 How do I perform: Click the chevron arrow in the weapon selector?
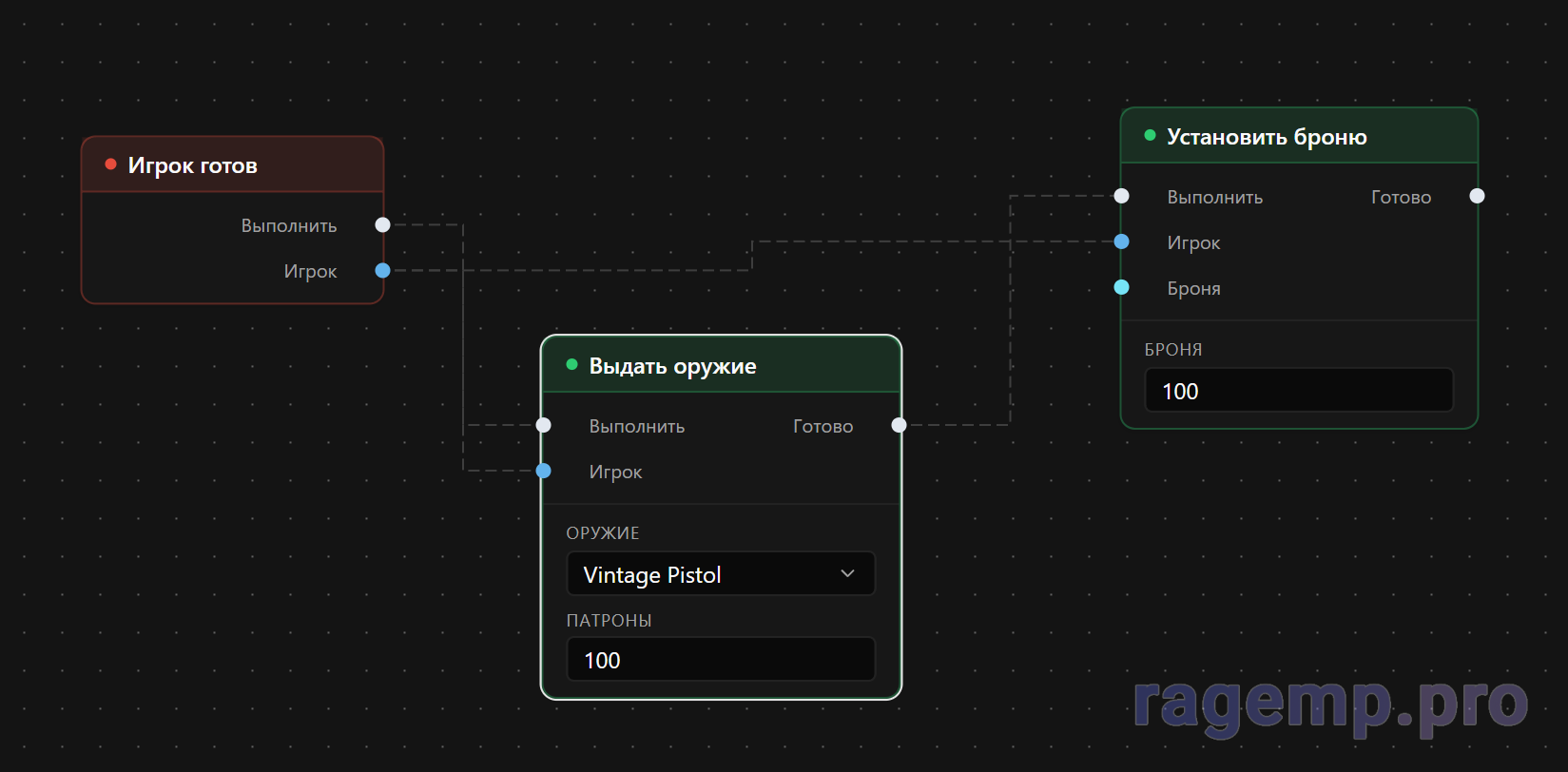[x=847, y=574]
